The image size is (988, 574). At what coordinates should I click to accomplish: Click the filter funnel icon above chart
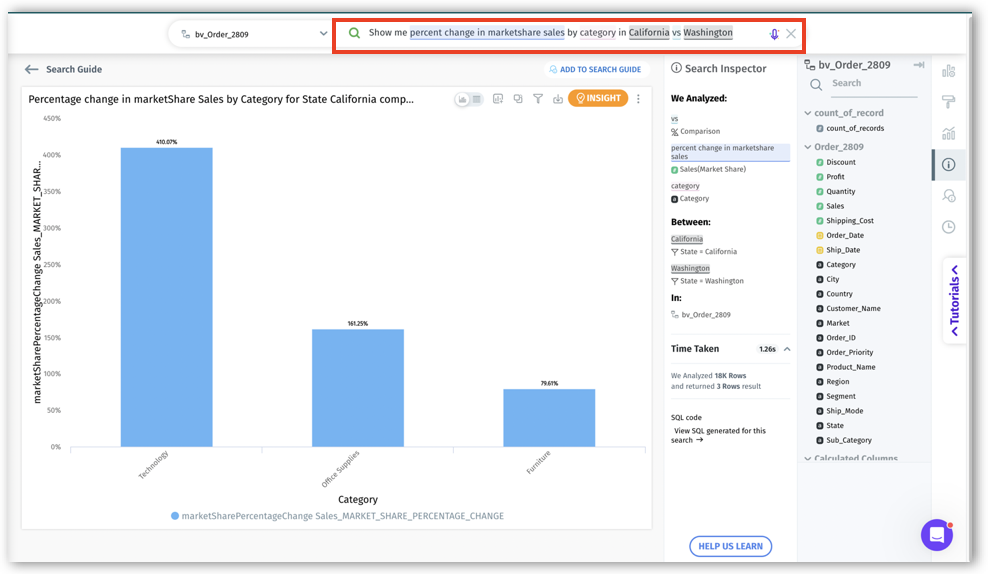[x=537, y=99]
